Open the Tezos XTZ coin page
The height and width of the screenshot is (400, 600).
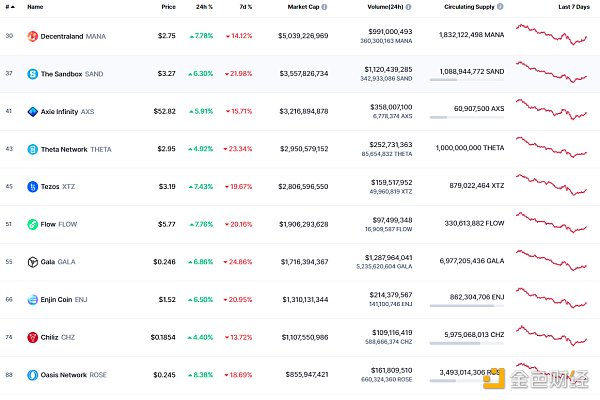(58, 187)
